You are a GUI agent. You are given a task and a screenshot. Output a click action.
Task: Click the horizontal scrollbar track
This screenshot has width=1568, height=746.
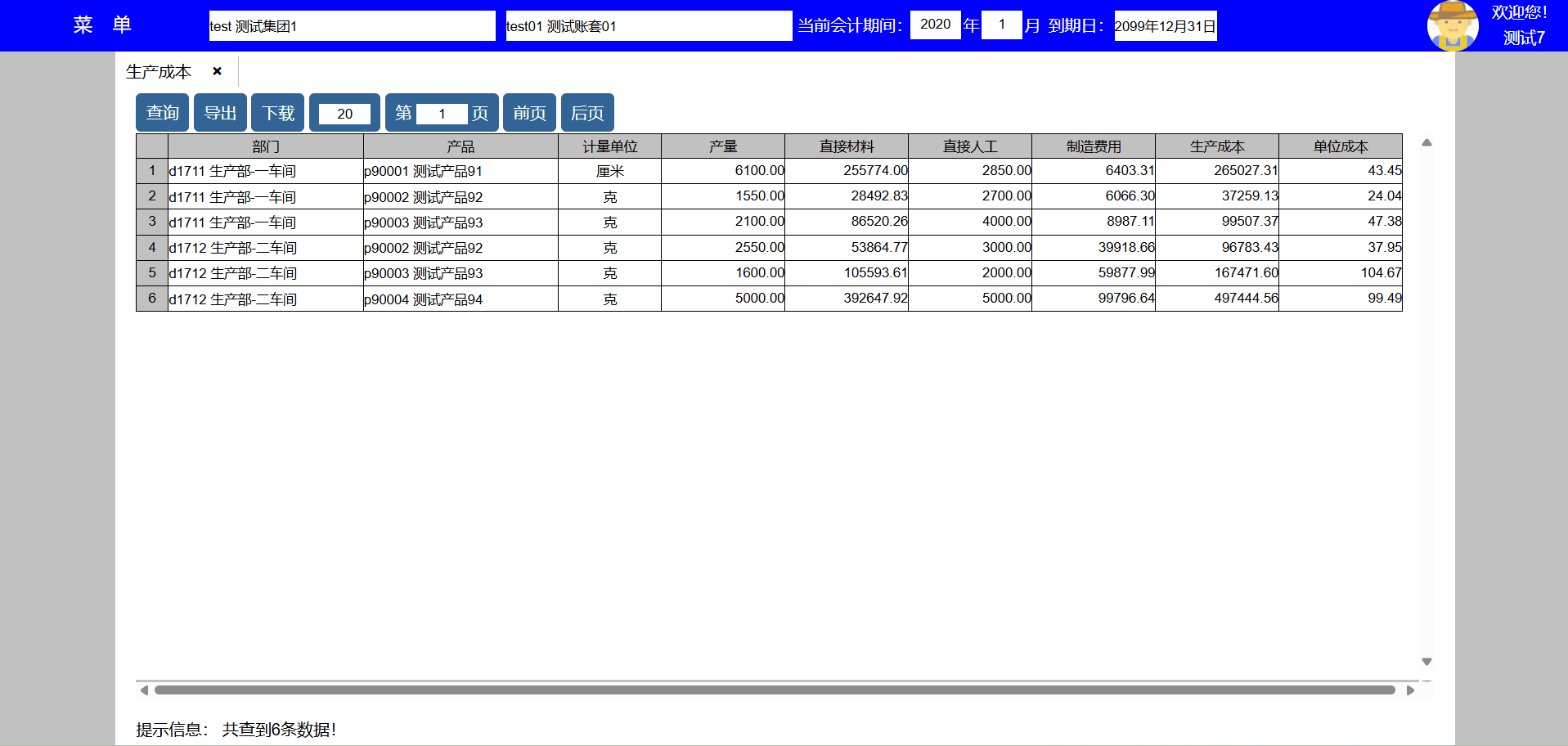click(x=774, y=690)
